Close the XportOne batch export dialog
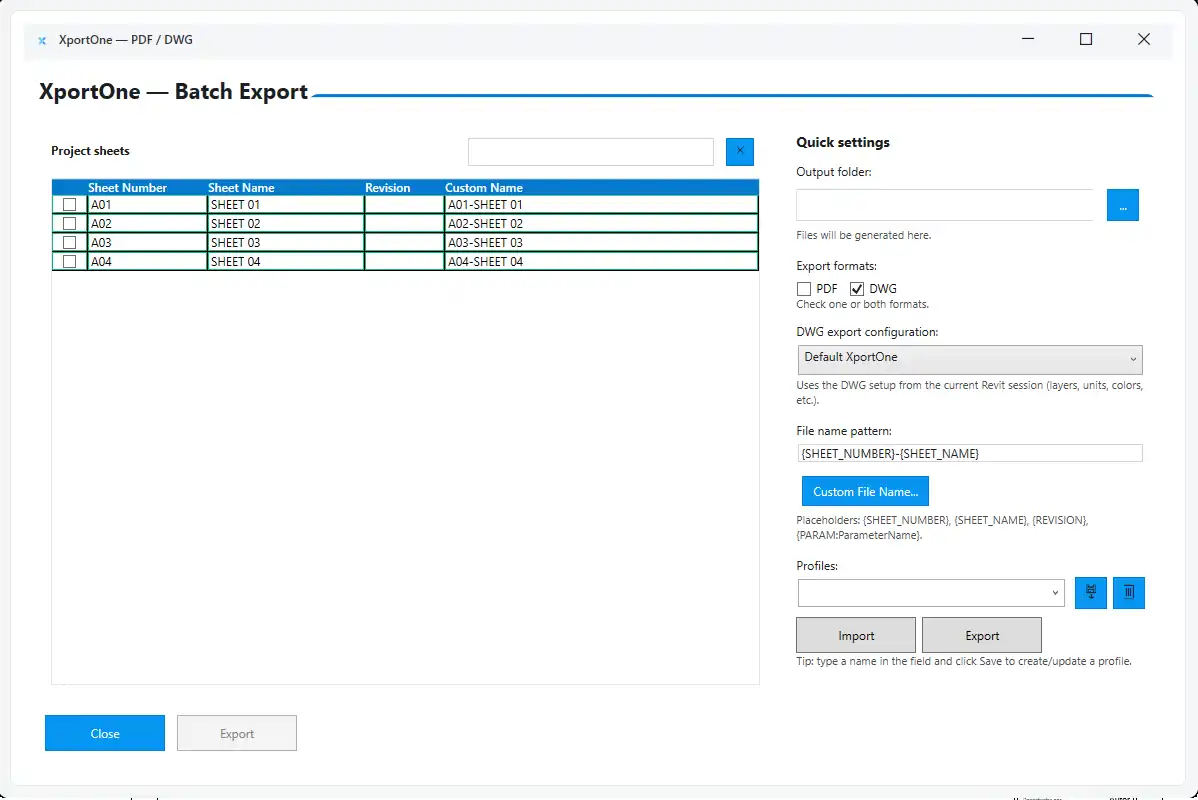This screenshot has width=1198, height=800. tap(104, 732)
